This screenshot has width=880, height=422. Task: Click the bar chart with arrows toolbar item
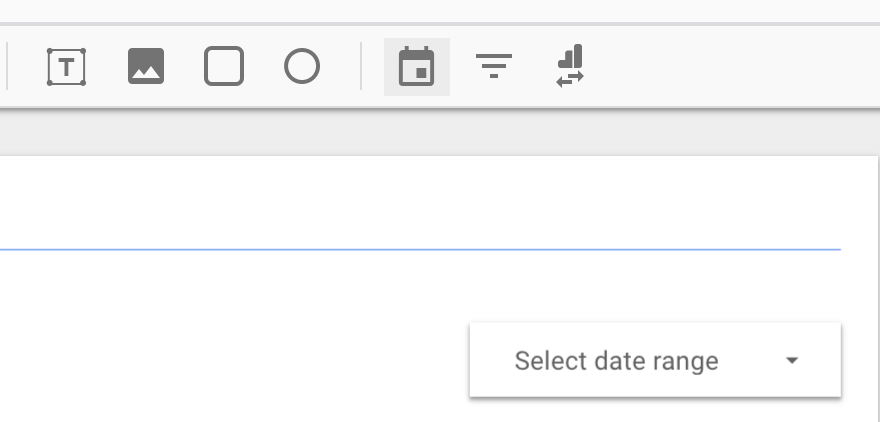click(x=570, y=66)
